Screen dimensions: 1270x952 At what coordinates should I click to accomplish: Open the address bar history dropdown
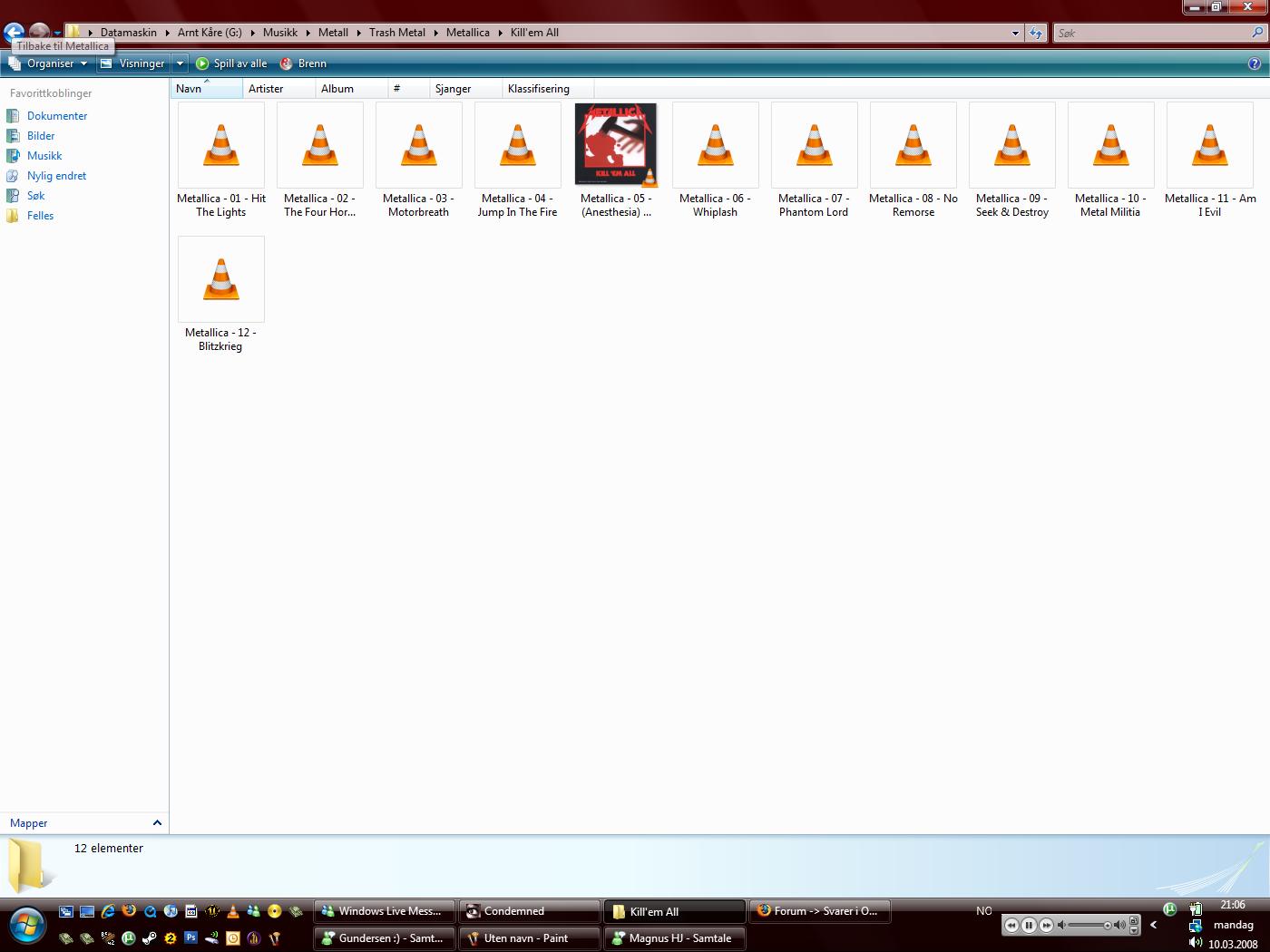pyautogui.click(x=1015, y=33)
